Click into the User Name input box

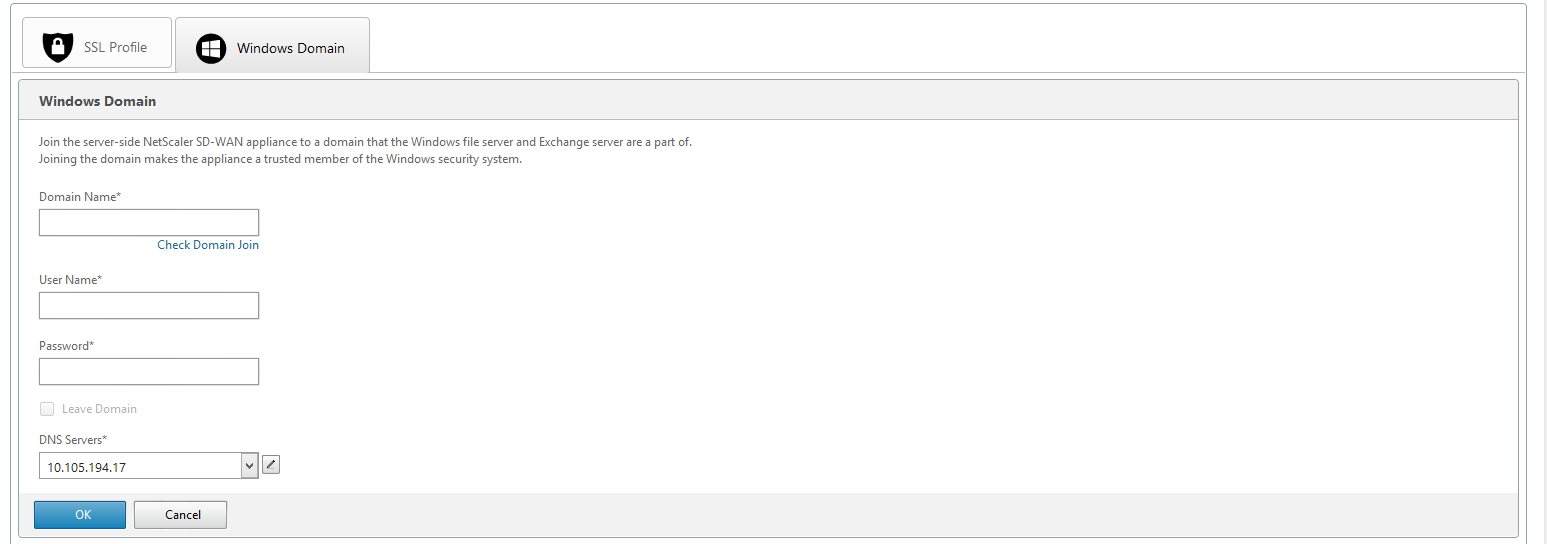coord(149,305)
